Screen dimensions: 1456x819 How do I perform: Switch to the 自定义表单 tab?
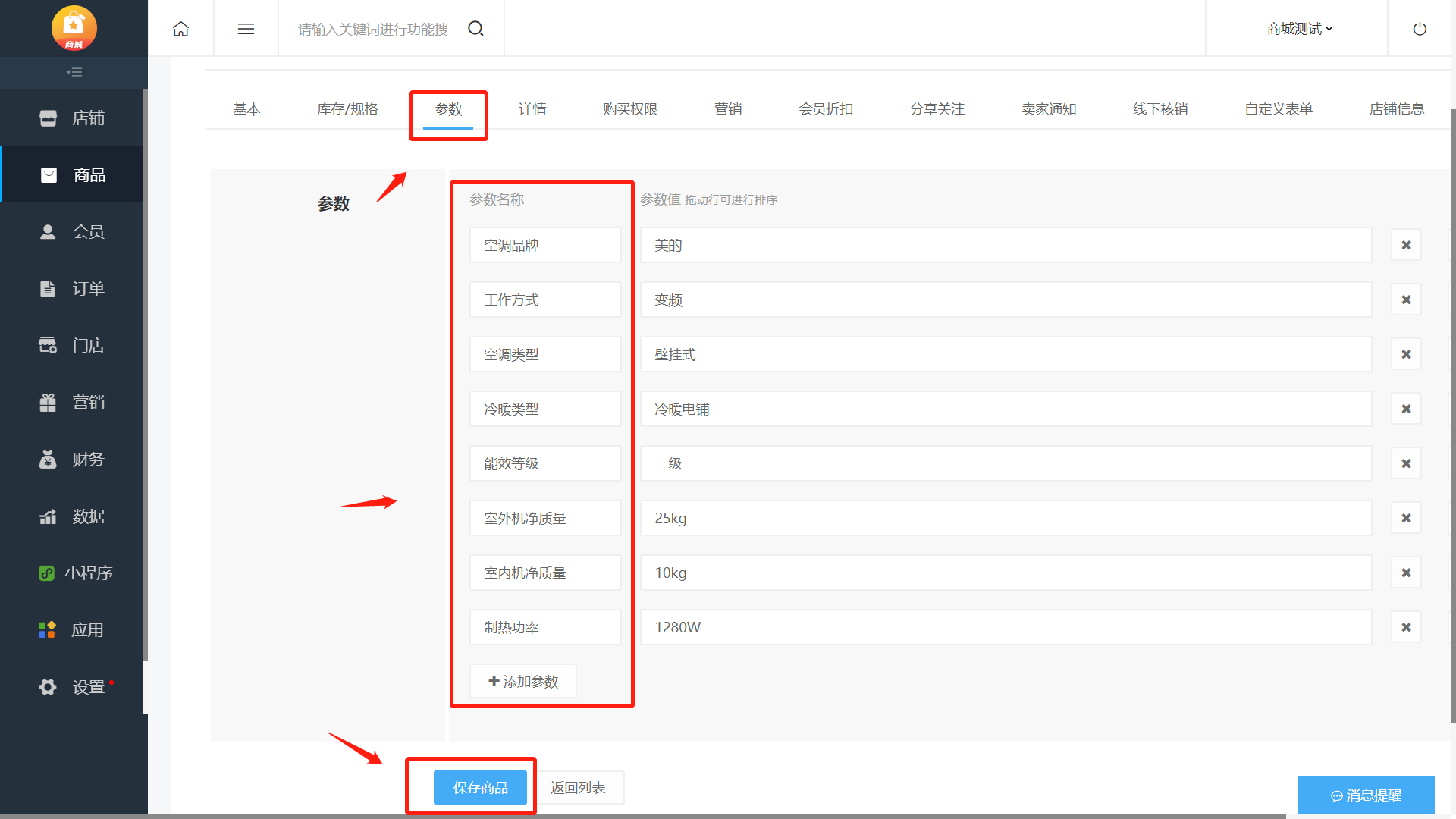point(1279,109)
